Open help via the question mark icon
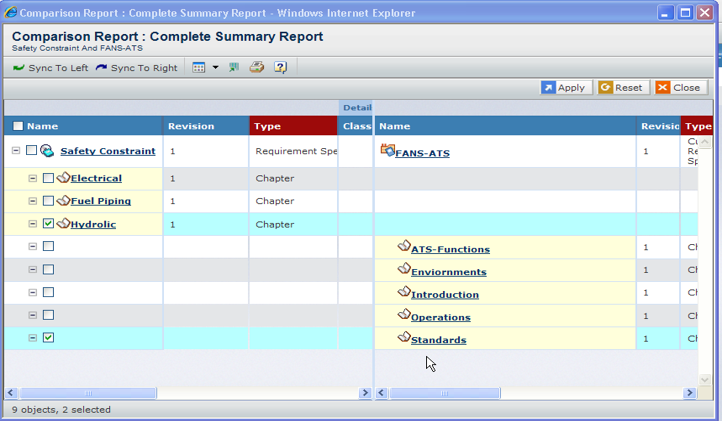 281,68
